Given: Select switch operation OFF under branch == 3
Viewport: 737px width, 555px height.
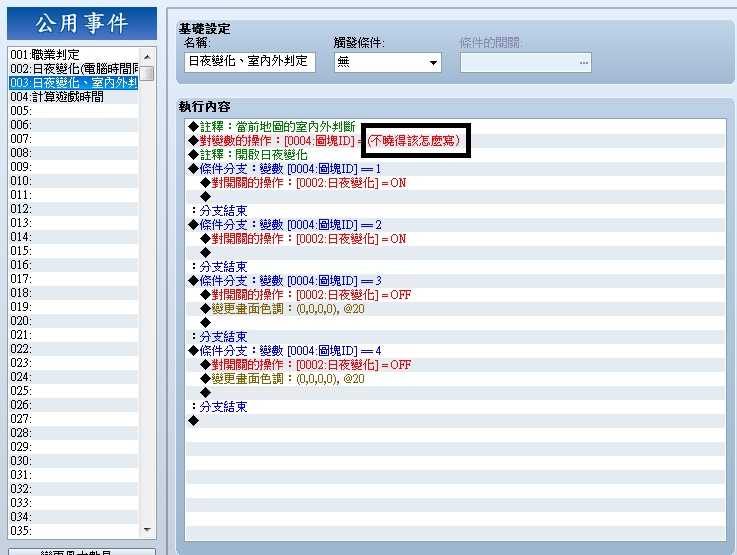Looking at the screenshot, I should coord(455,295).
